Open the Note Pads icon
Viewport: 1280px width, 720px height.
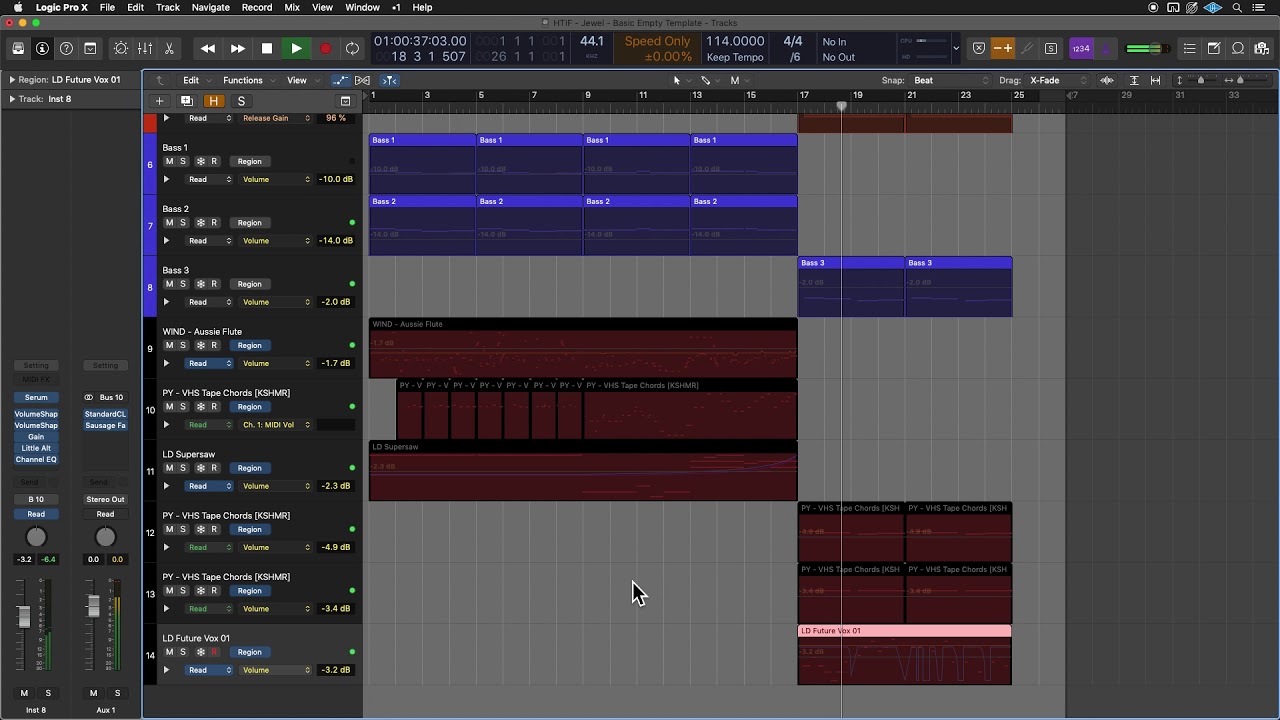tap(1214, 48)
